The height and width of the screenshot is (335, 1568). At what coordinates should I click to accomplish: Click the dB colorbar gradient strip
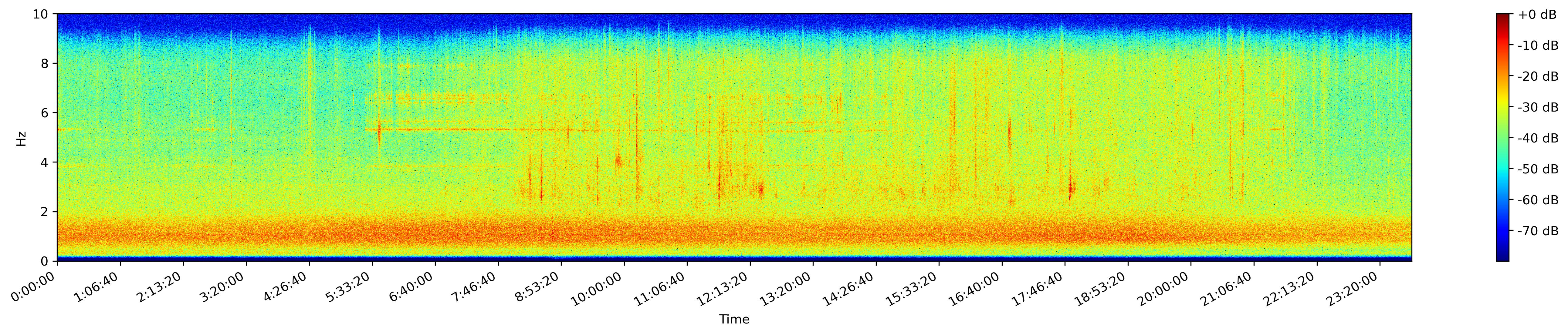[x=1503, y=137]
